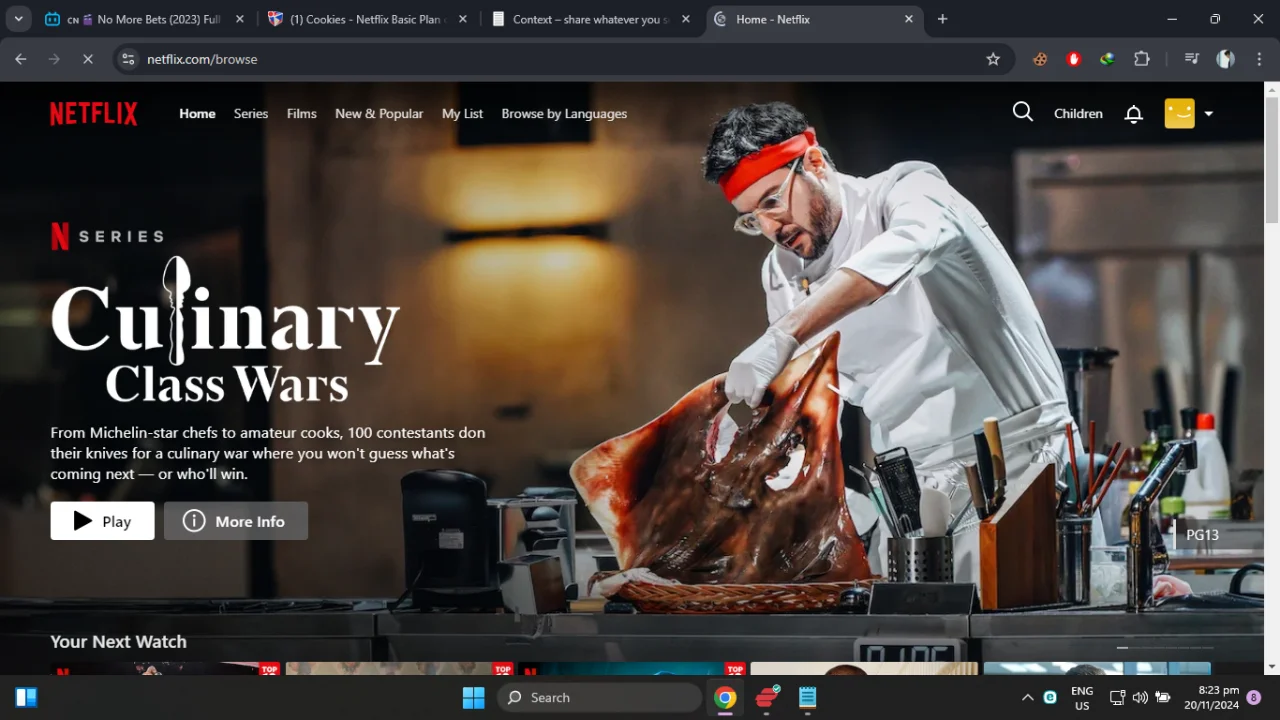Image resolution: width=1280 pixels, height=720 pixels.
Task: Open the Chrome extensions puzzle icon
Action: [1142, 59]
